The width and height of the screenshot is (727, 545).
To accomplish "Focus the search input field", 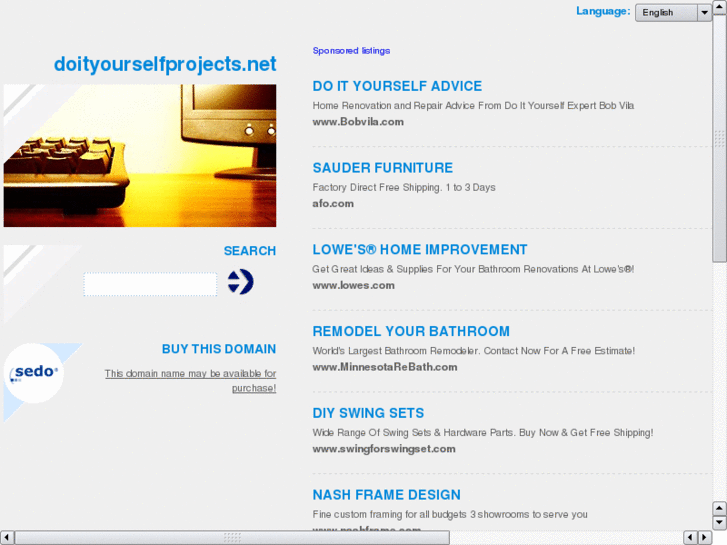I will point(150,284).
